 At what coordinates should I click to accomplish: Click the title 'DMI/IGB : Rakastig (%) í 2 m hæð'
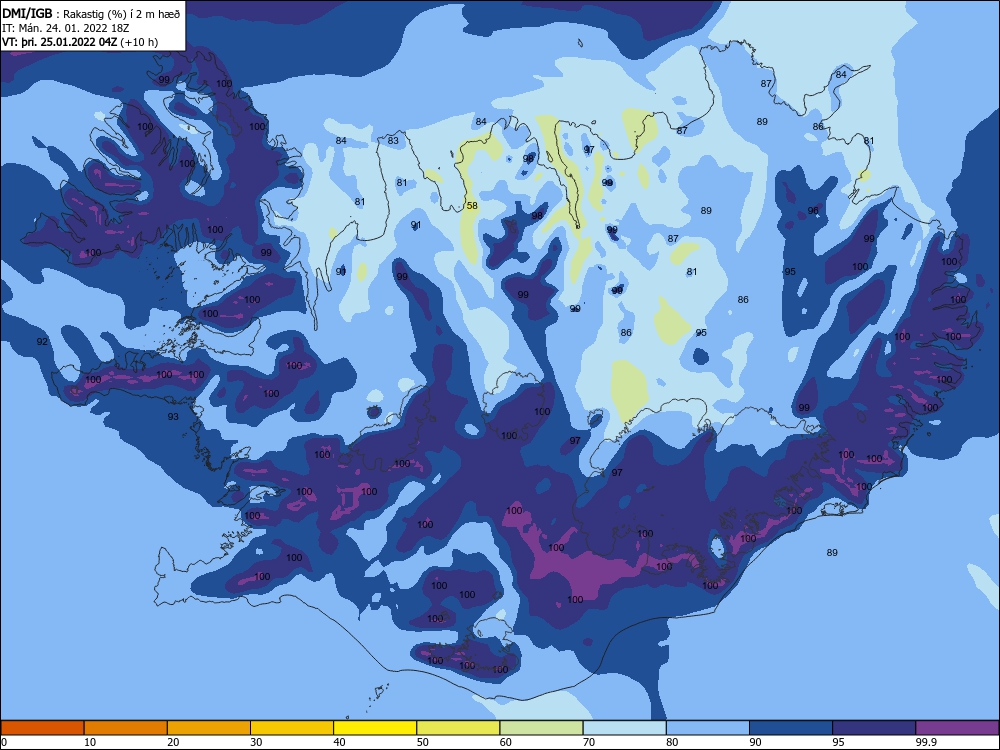tap(91, 13)
